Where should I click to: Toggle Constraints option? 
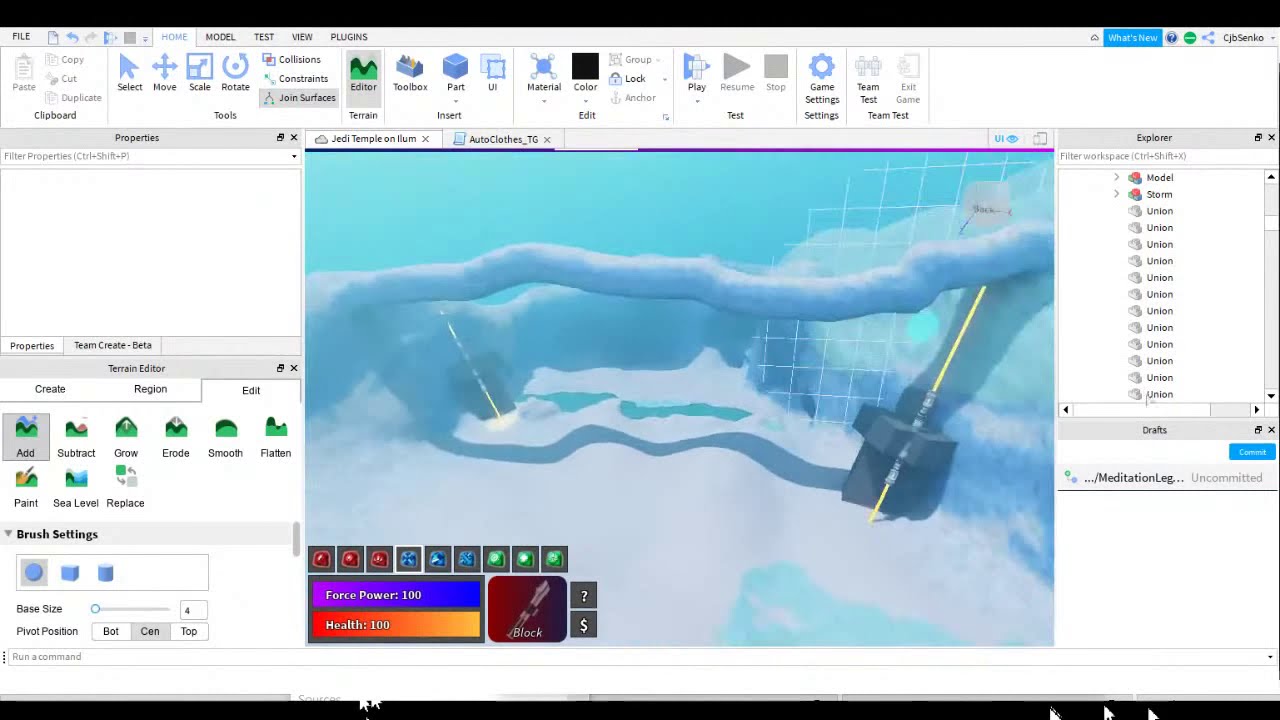click(295, 78)
